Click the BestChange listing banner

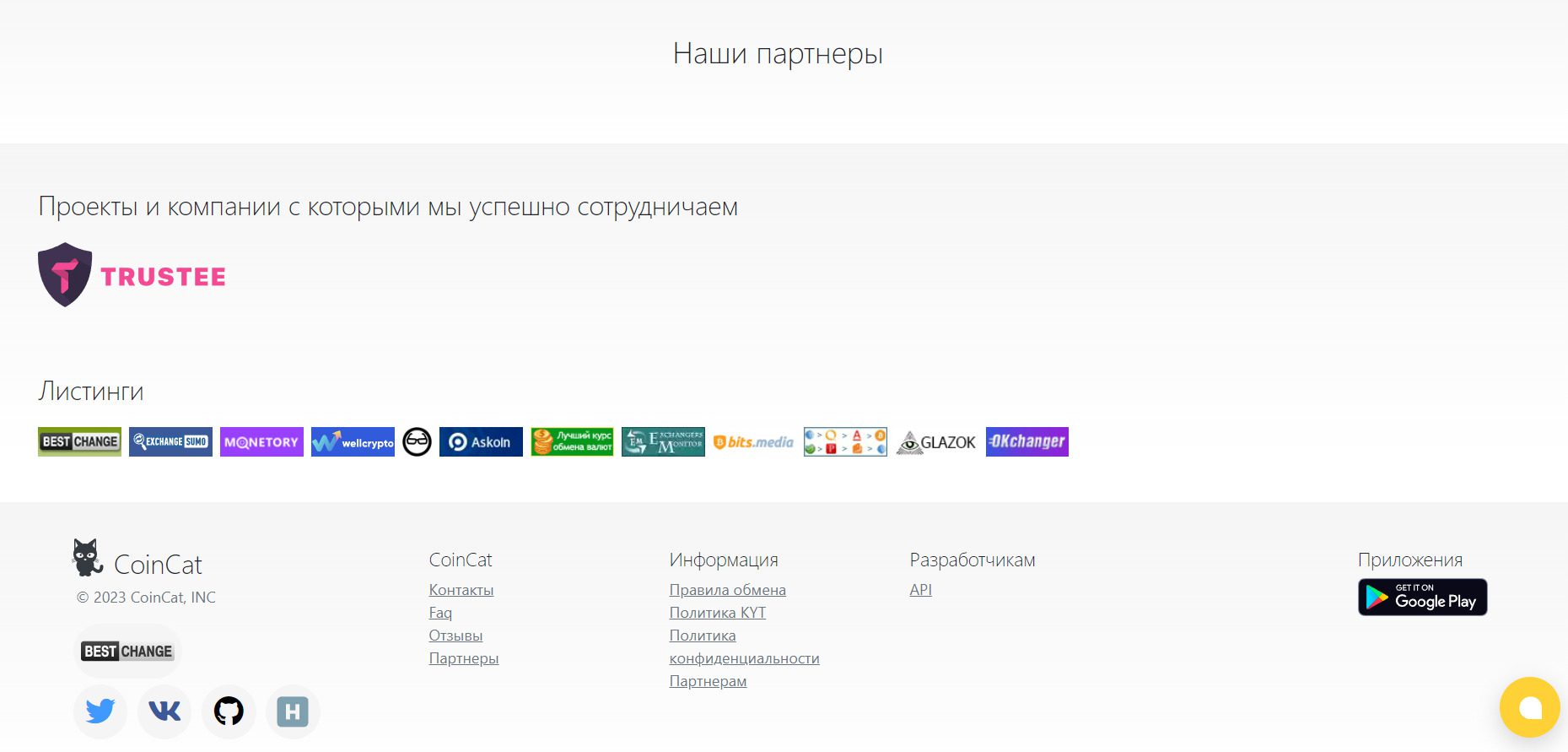[79, 441]
